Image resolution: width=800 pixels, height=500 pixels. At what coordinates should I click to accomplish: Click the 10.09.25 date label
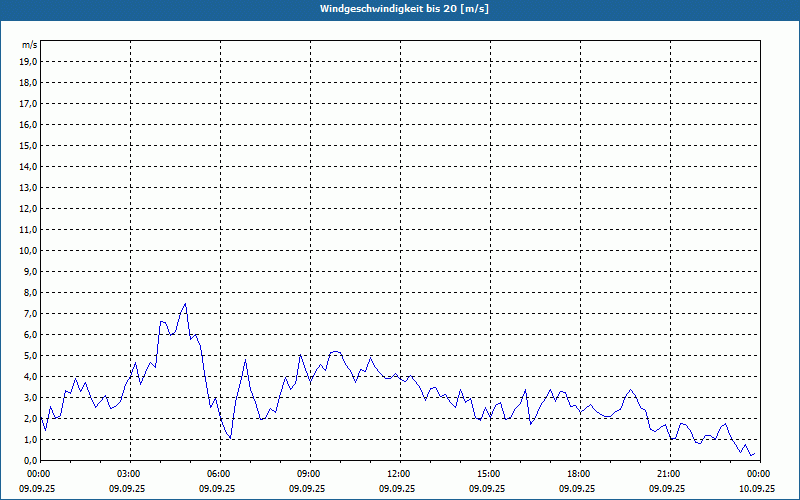click(x=757, y=489)
